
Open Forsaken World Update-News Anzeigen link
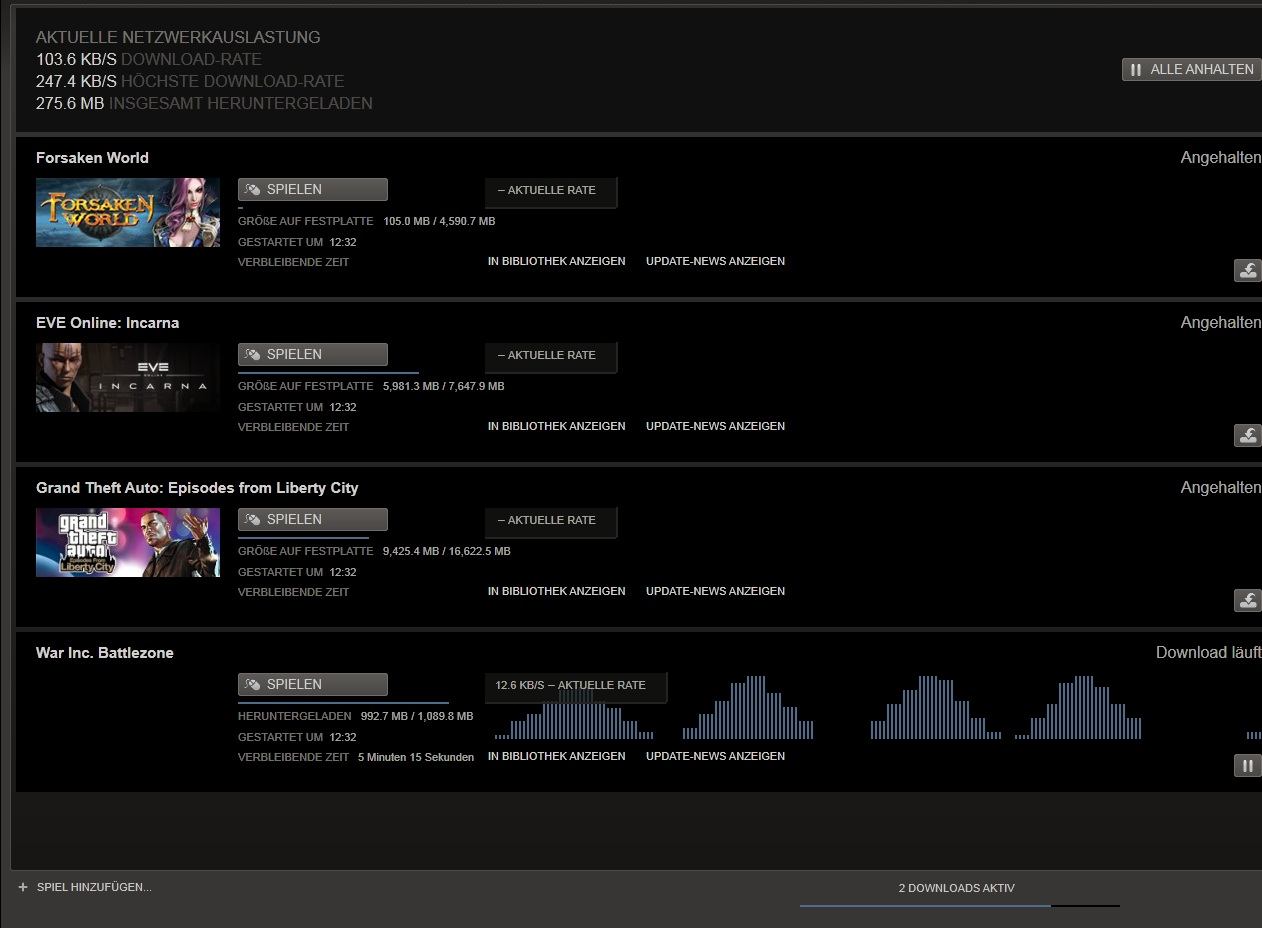click(x=715, y=261)
